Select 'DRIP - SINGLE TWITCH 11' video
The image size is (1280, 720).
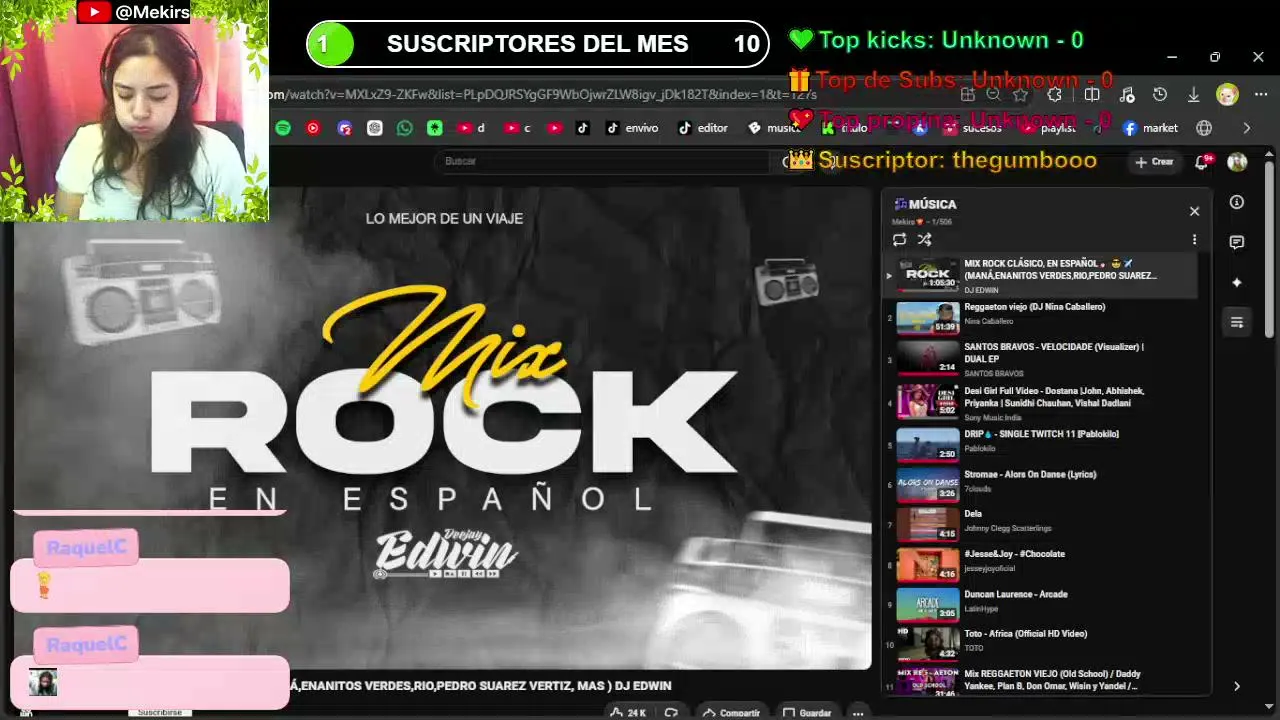pyautogui.click(x=1039, y=445)
